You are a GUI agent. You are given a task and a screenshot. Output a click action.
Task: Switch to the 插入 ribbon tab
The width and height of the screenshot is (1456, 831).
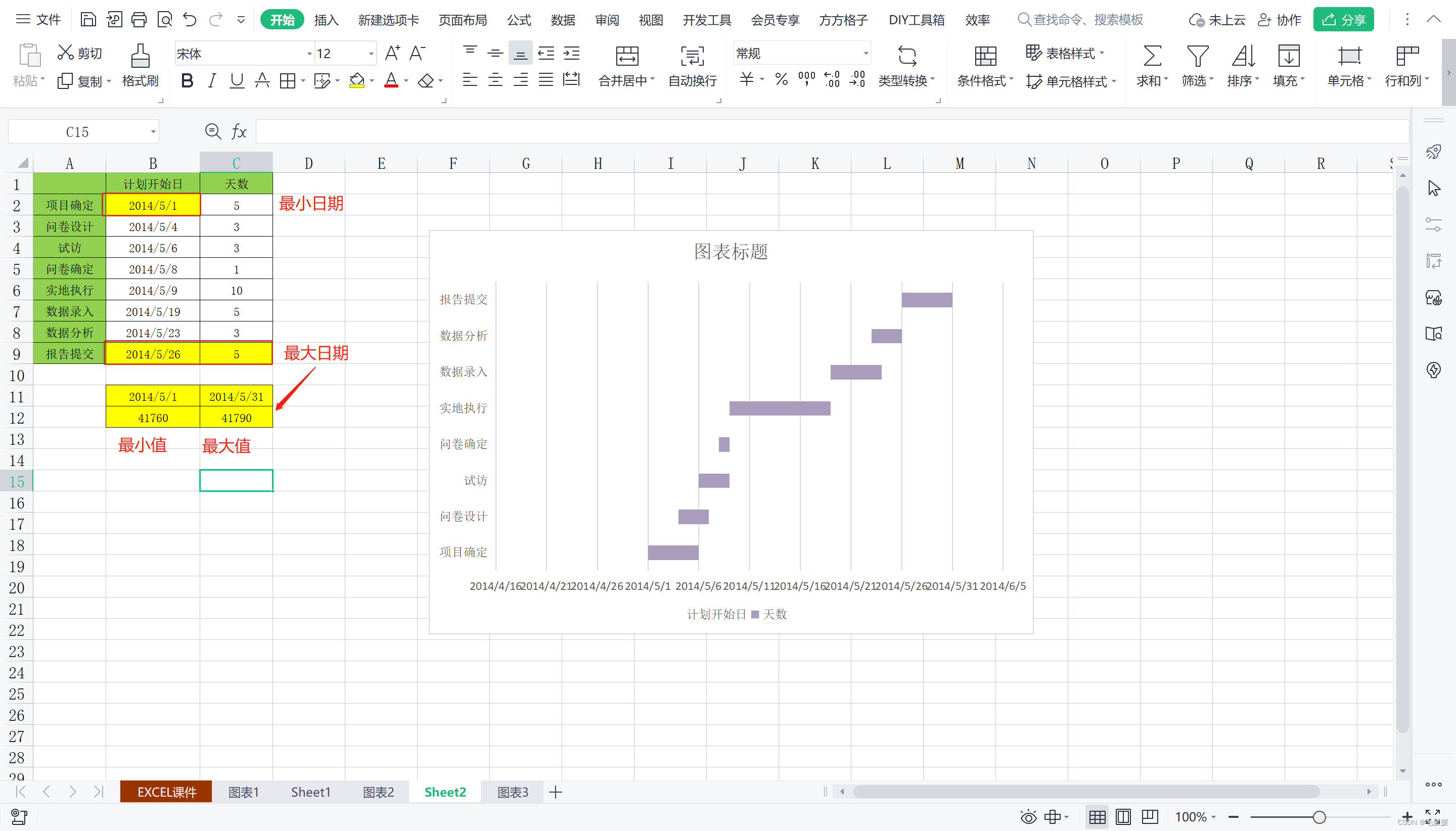326,20
